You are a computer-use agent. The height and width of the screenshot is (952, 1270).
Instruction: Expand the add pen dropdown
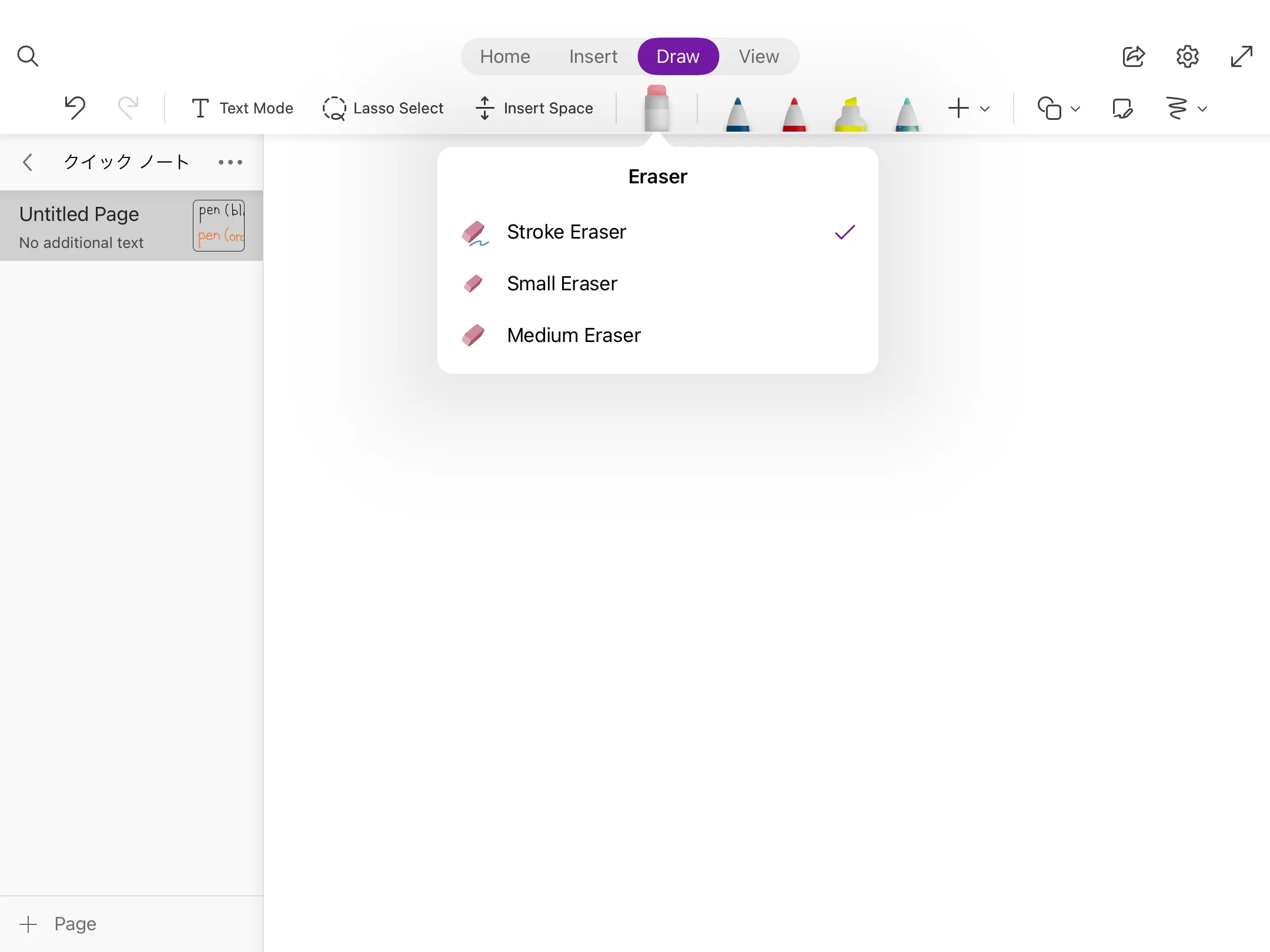click(x=985, y=109)
